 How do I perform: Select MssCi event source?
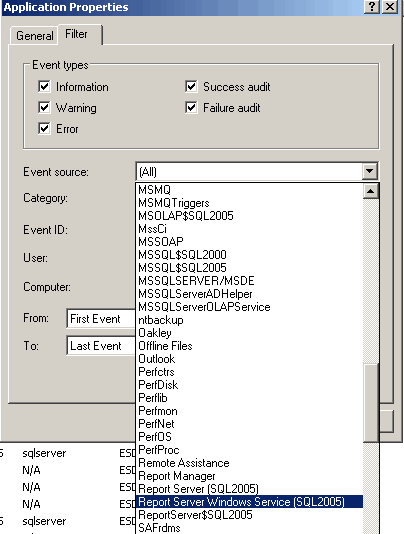(x=250, y=229)
